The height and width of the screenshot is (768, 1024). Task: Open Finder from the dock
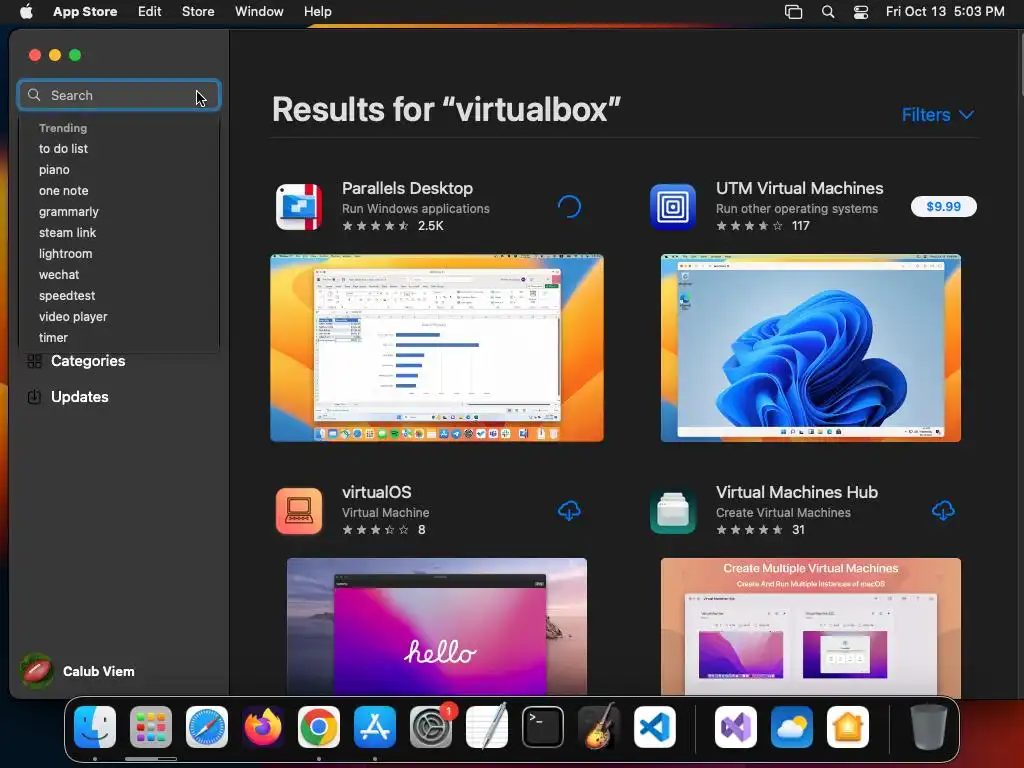point(95,727)
